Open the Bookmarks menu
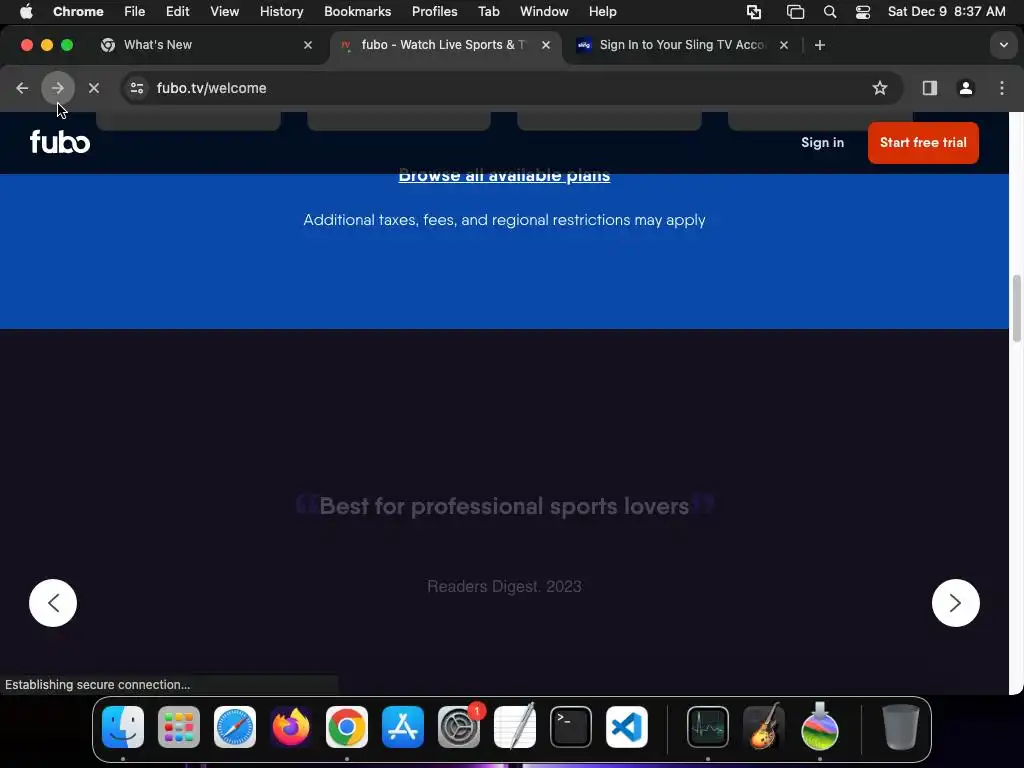1024x768 pixels. tap(358, 11)
